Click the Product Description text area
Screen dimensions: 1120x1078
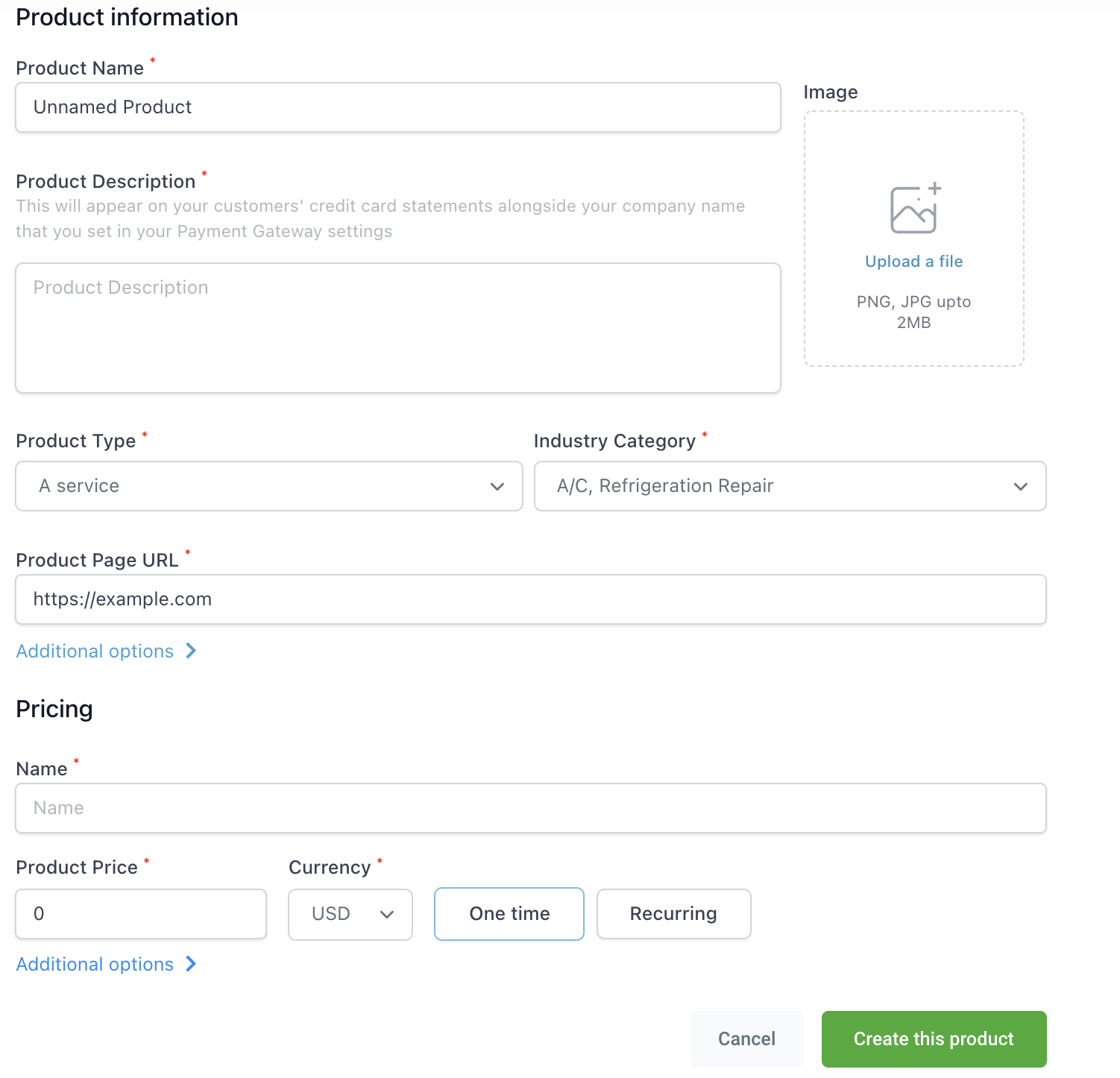point(397,328)
